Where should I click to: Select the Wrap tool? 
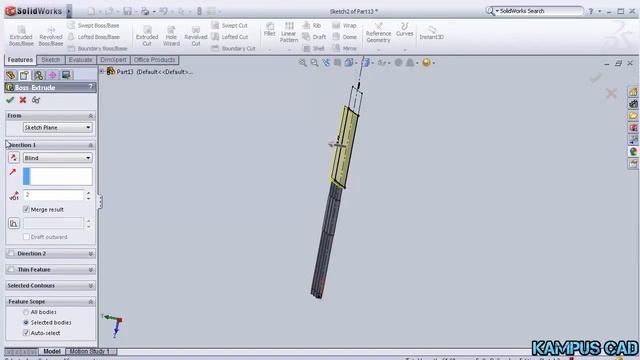coord(344,25)
